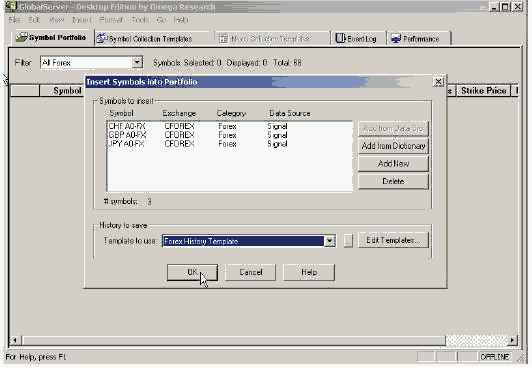Expand the Template to use dropdown

pyautogui.click(x=330, y=241)
